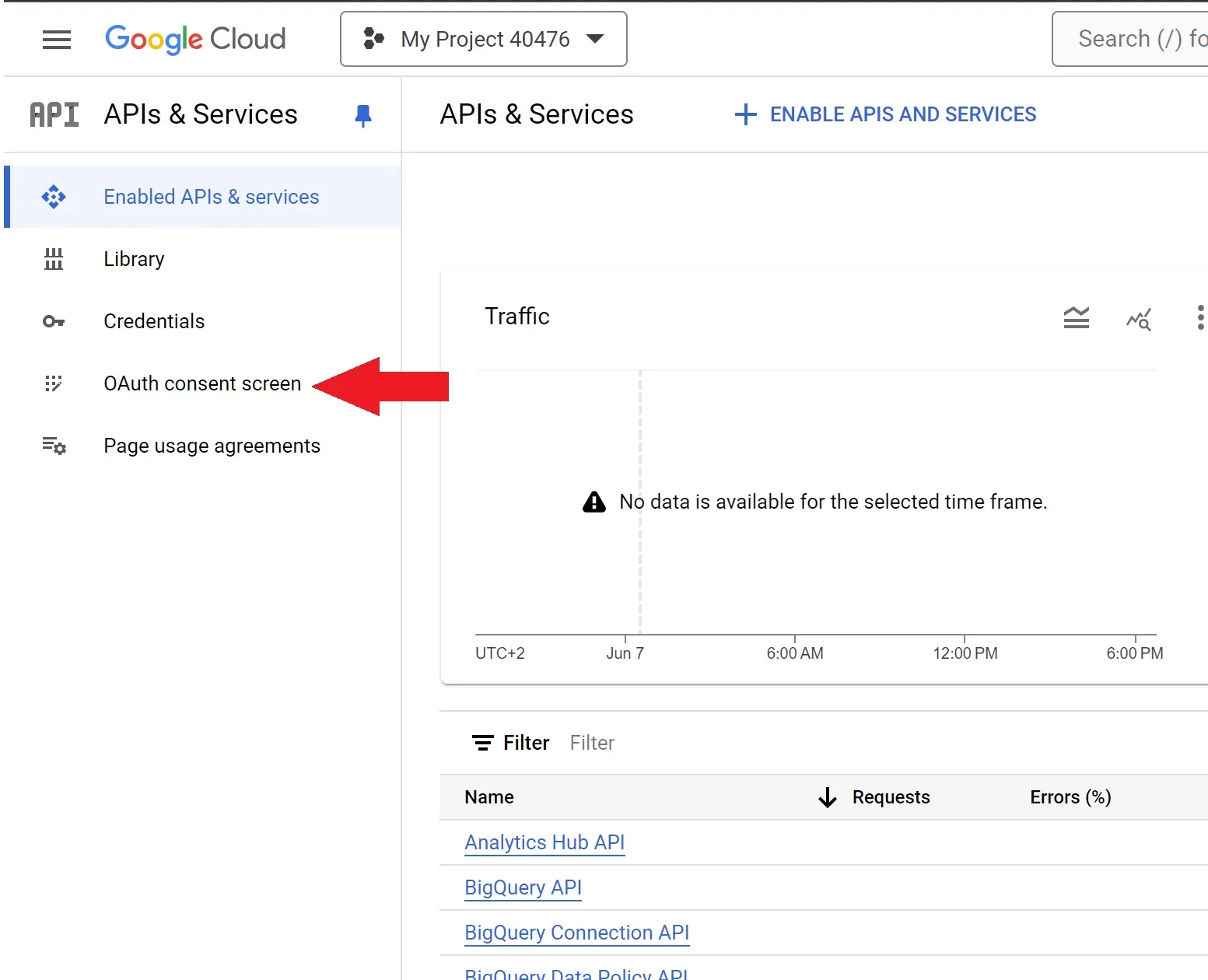Open Traffic card three-dot options menu
The width and height of the screenshot is (1208, 980).
pos(1200,317)
